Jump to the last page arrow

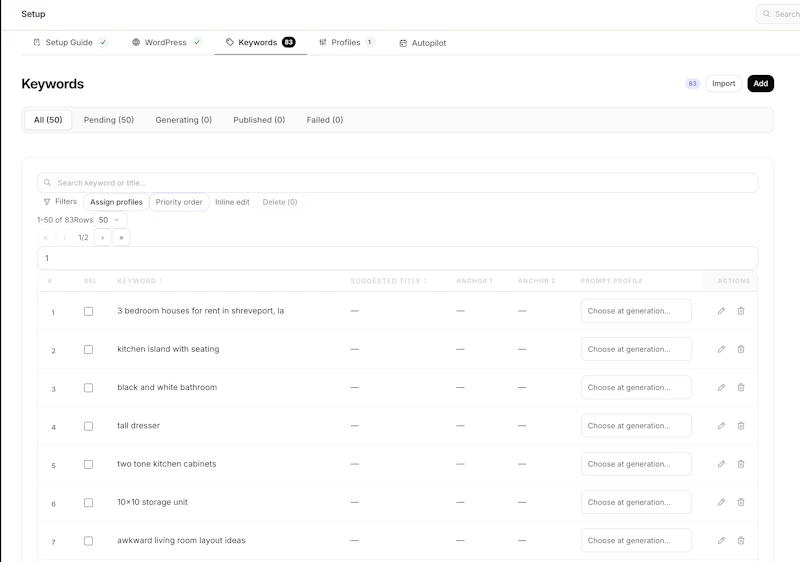click(x=121, y=238)
